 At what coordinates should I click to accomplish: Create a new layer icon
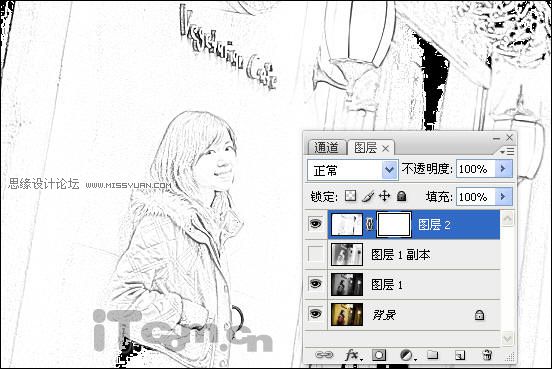[x=459, y=355]
